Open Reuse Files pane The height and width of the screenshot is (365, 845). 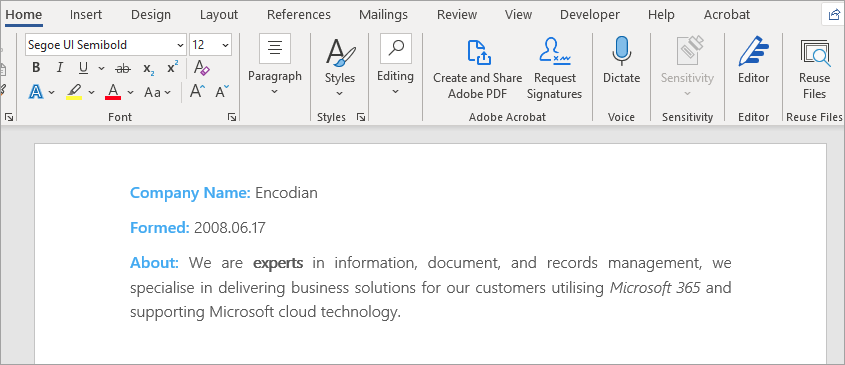(814, 68)
